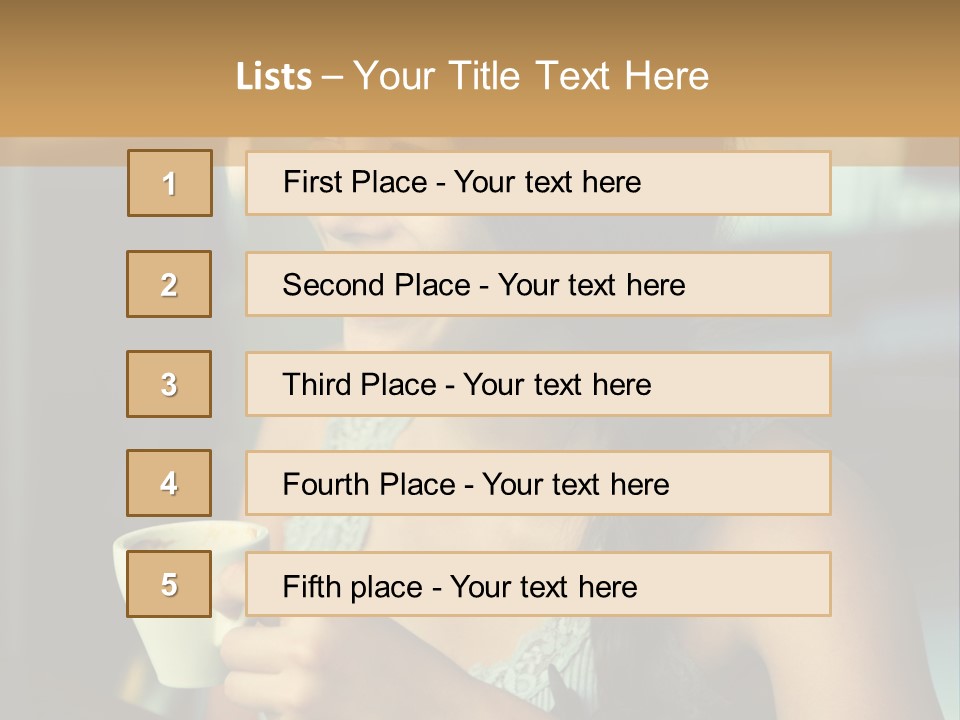The image size is (960, 720).
Task: Select the number 4 box
Action: click(x=169, y=483)
